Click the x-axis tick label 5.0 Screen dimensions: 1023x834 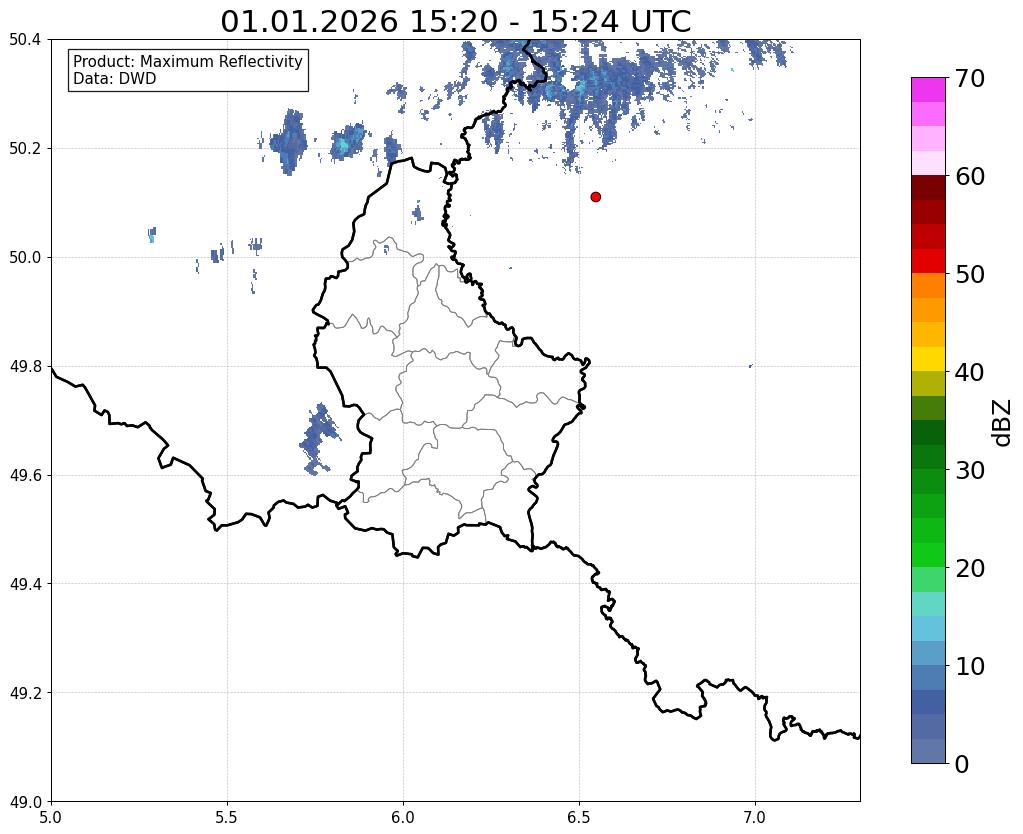coord(51,818)
